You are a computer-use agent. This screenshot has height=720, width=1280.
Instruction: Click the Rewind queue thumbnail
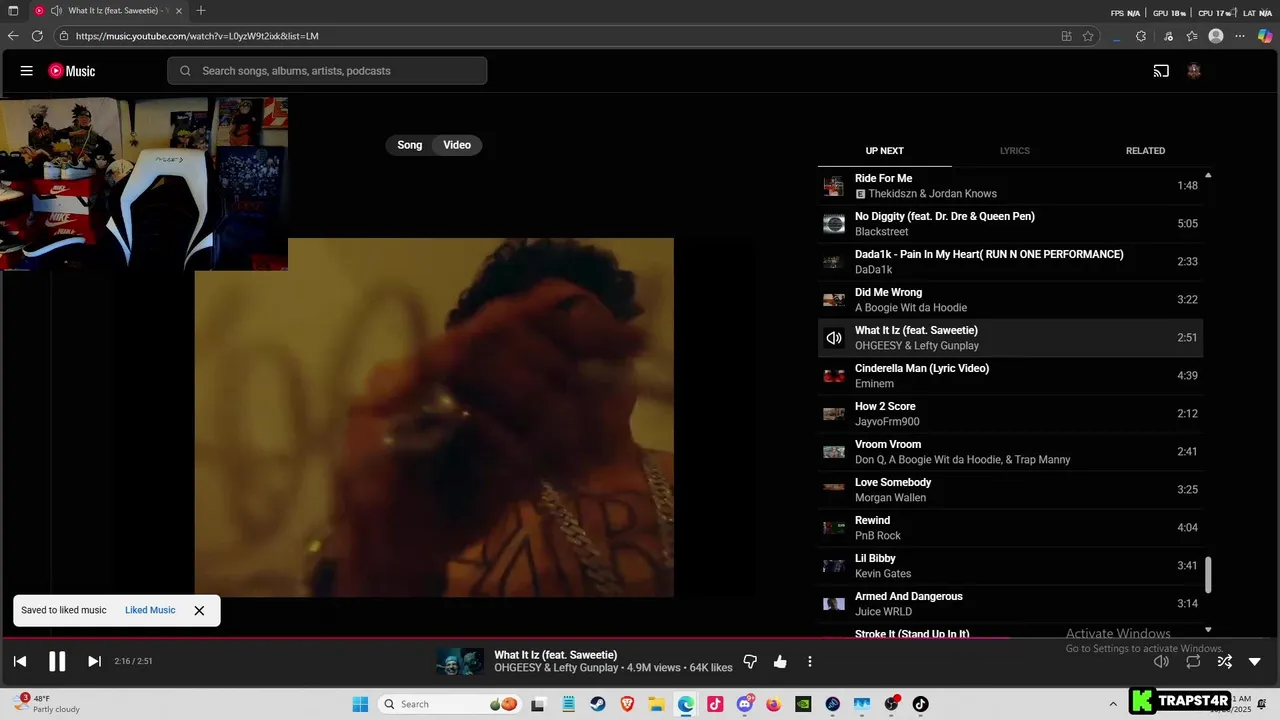pos(834,528)
